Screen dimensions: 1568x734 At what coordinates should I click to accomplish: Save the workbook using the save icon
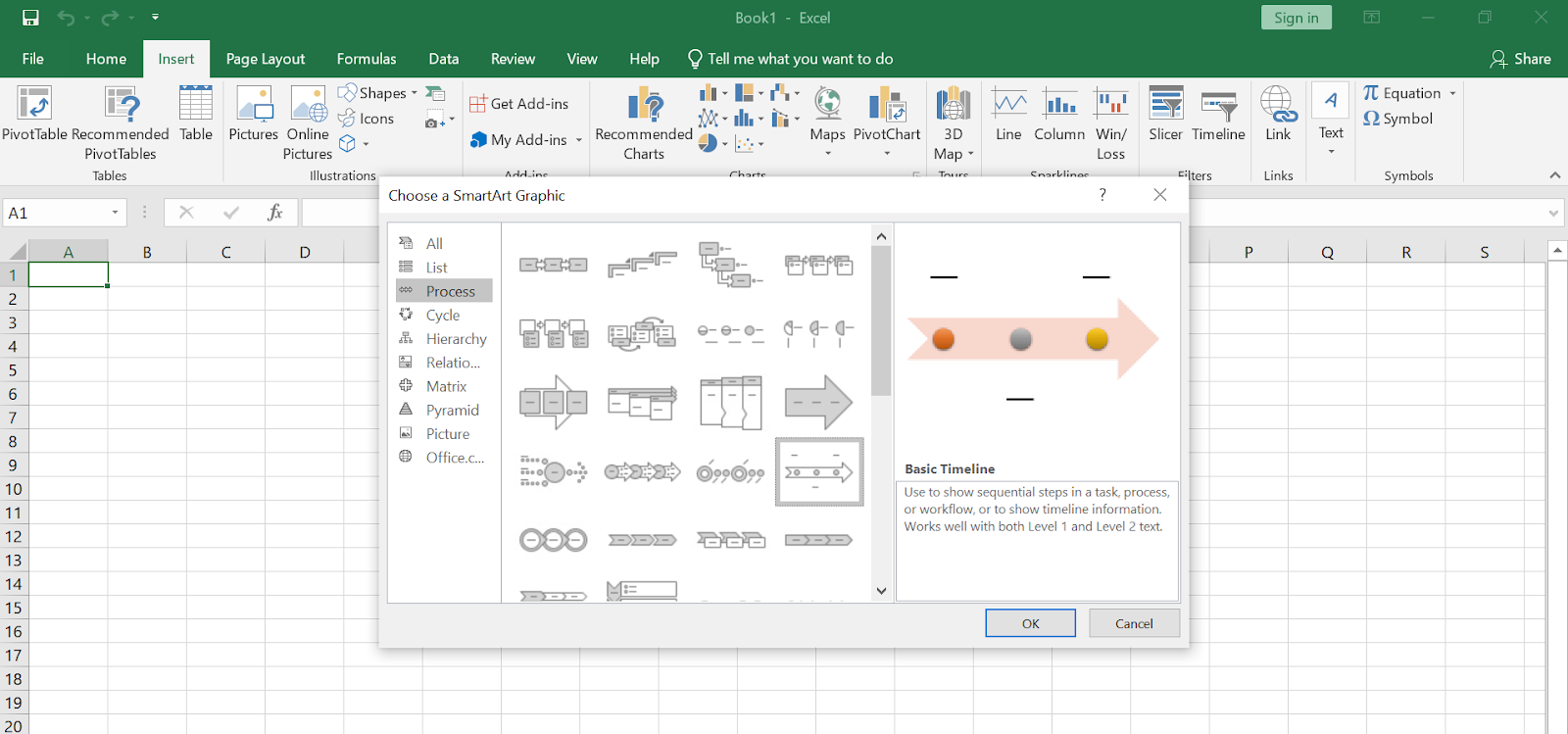30,18
